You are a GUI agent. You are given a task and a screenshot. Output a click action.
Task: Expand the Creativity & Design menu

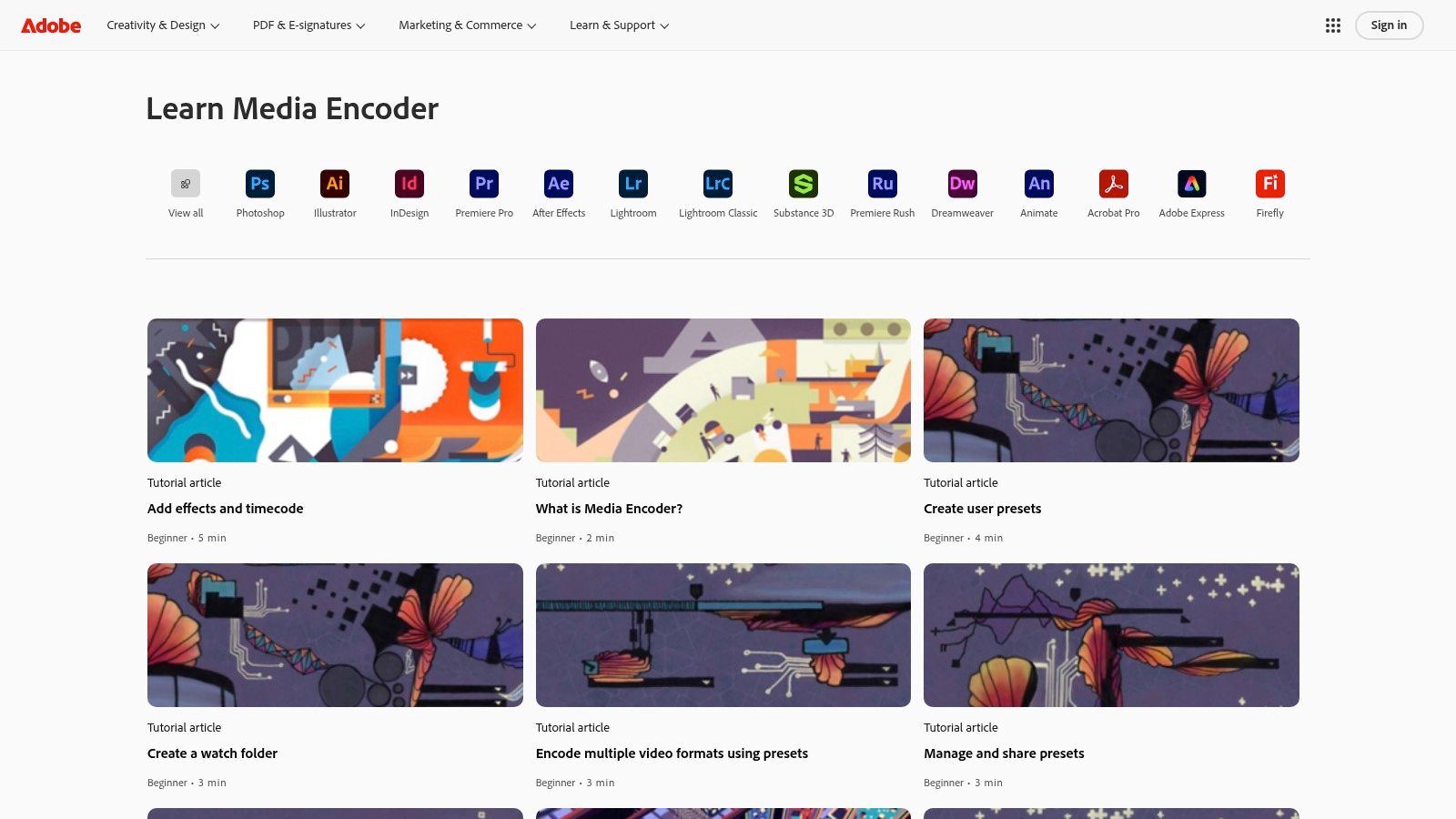pyautogui.click(x=161, y=25)
